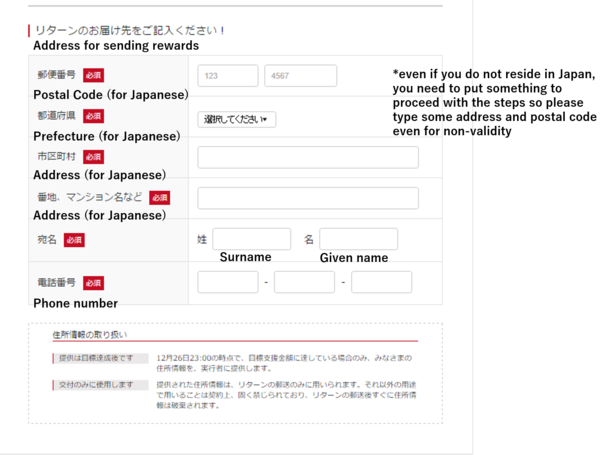Viewport: 610px width, 455px height.
Task: Focus the 名 Given name input field
Action: (358, 239)
